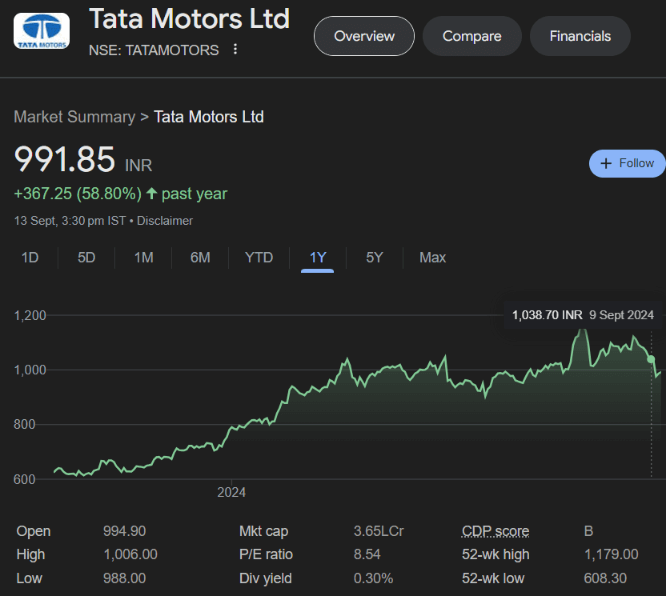Click the CDP score value B
Viewport: 666px width, 596px height.
click(x=588, y=531)
